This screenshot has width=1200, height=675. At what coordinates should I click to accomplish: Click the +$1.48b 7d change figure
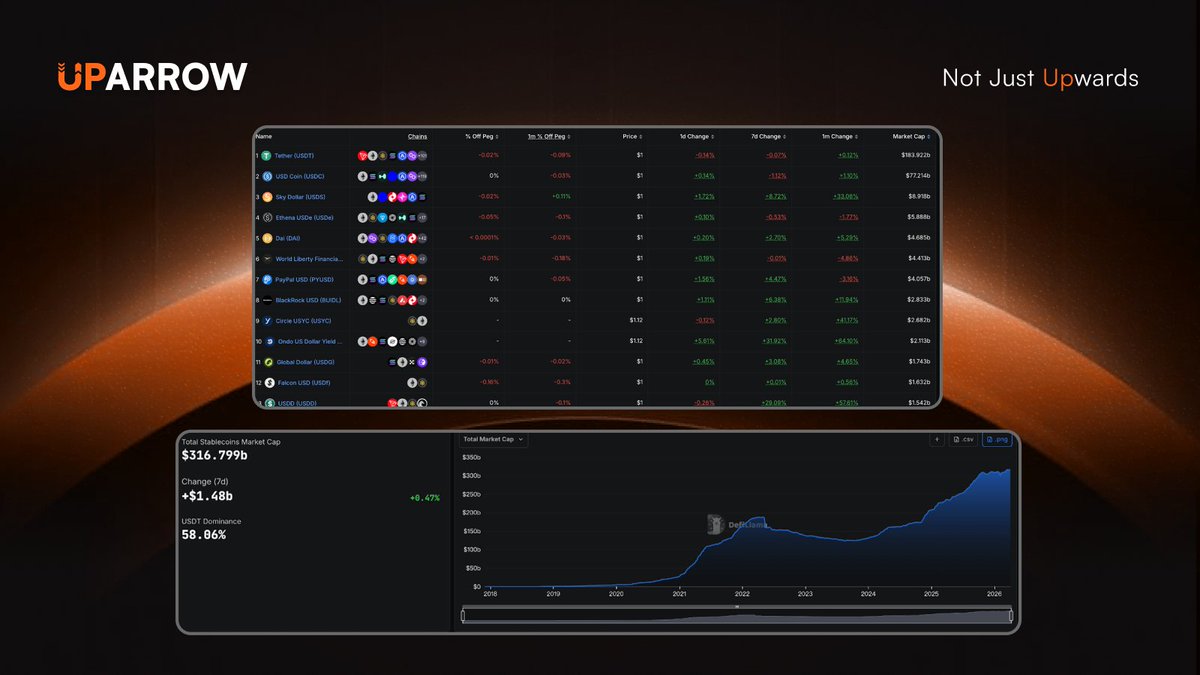tap(207, 495)
